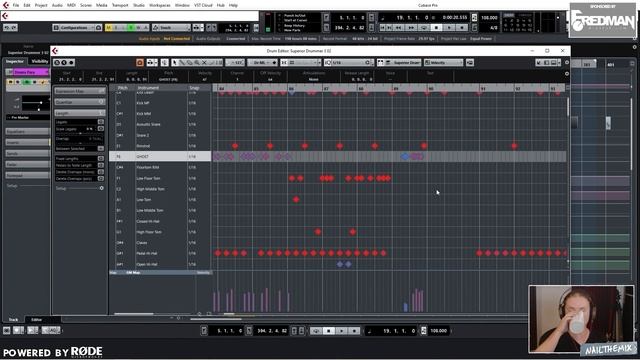Open the Superior Drummer drum map dropdown
This screenshot has width=640, height=360.
pos(403,62)
